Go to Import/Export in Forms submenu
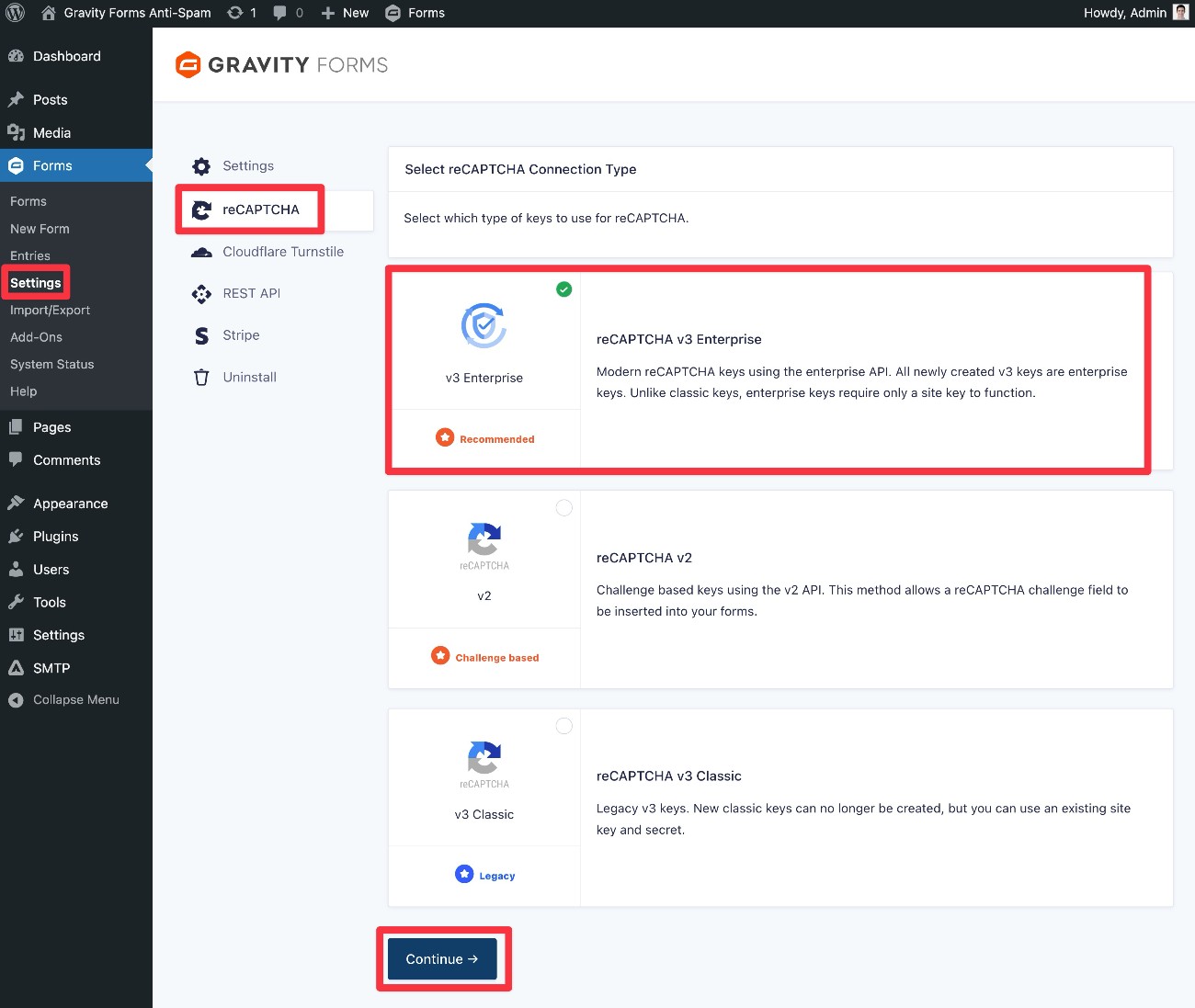 (50, 311)
